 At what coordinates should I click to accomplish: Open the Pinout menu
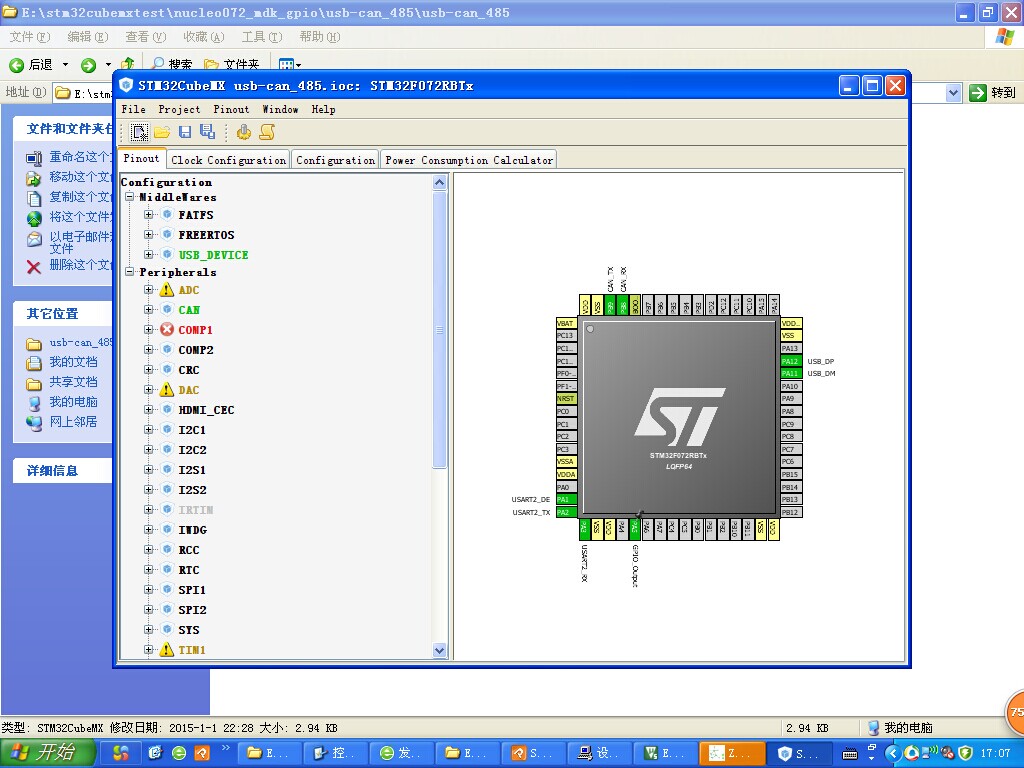231,109
